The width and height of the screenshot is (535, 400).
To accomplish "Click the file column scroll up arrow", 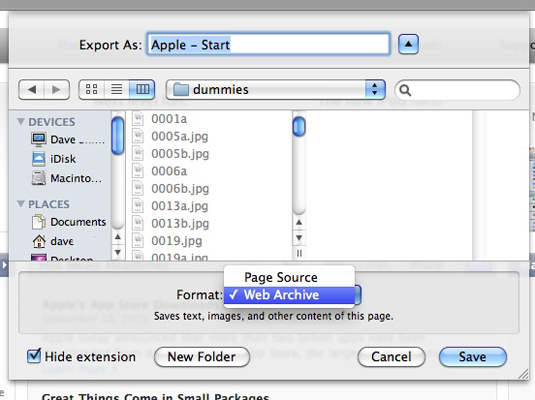I will (299, 222).
